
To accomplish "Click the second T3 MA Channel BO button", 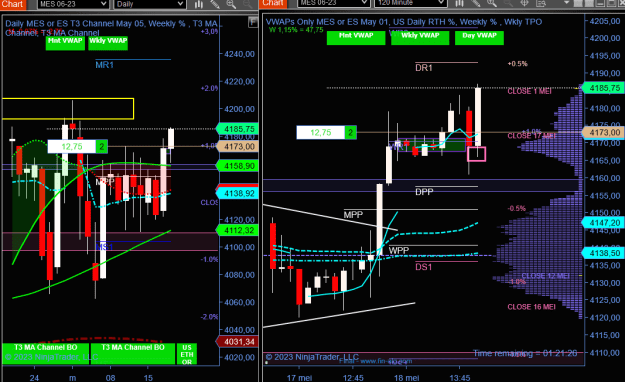I will [x=133, y=353].
